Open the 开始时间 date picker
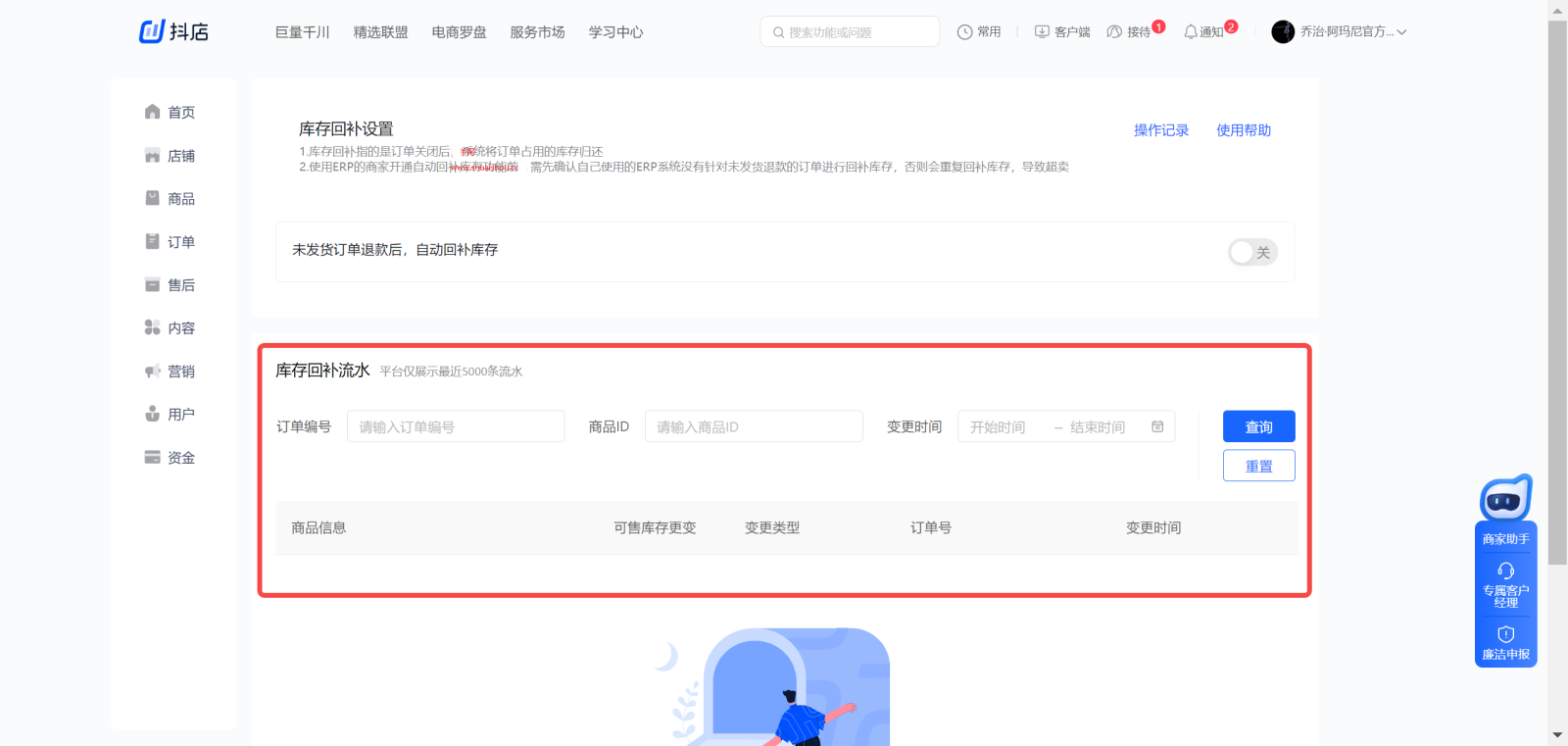Image resolution: width=1568 pixels, height=746 pixels. pos(998,427)
